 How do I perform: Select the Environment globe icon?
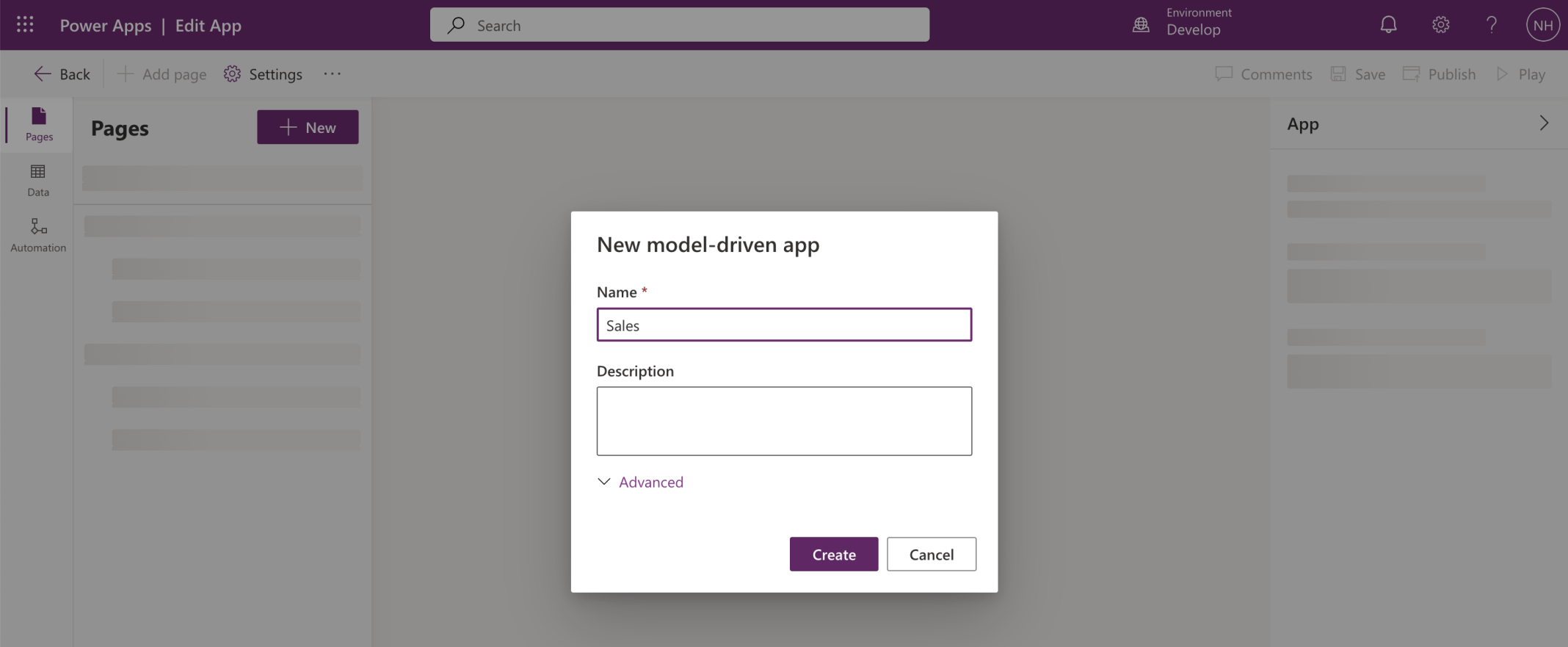click(1141, 25)
